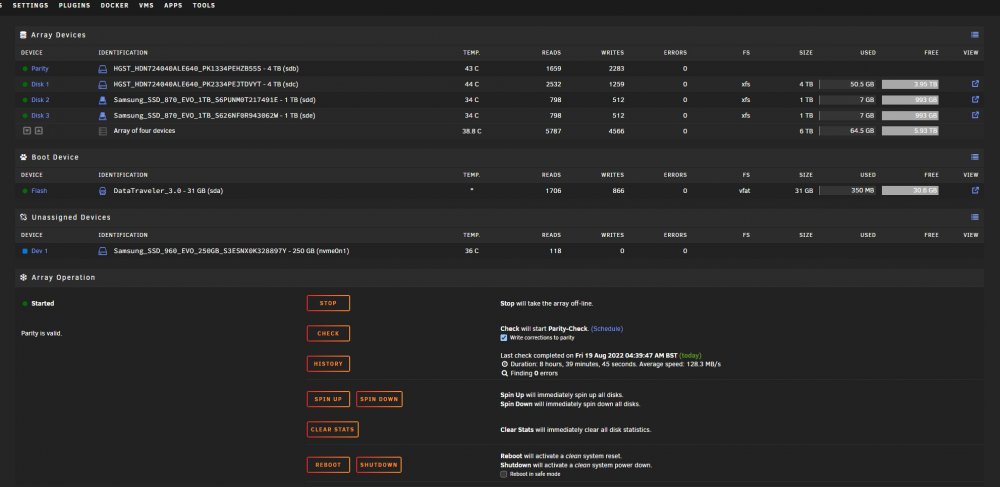The width and height of the screenshot is (1000, 487).
Task: Enable Reboot in safe mode checkbox
Action: (504, 474)
